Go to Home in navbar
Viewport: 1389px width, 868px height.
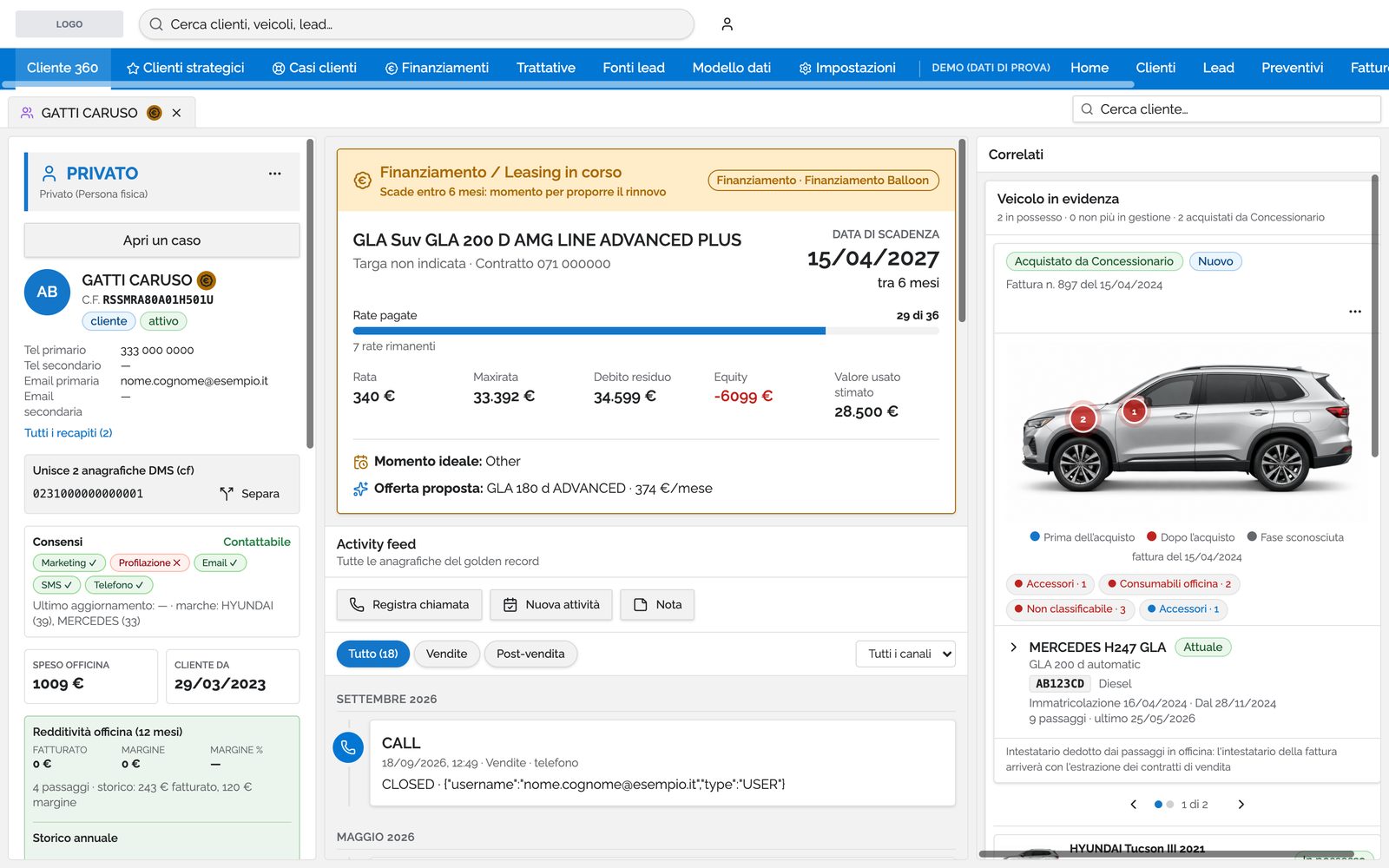pyautogui.click(x=1089, y=68)
